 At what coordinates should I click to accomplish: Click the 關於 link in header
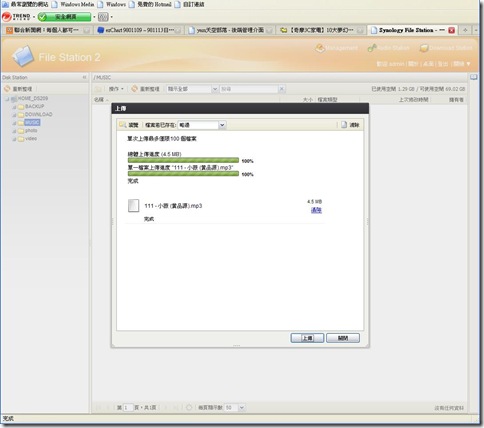click(x=413, y=64)
